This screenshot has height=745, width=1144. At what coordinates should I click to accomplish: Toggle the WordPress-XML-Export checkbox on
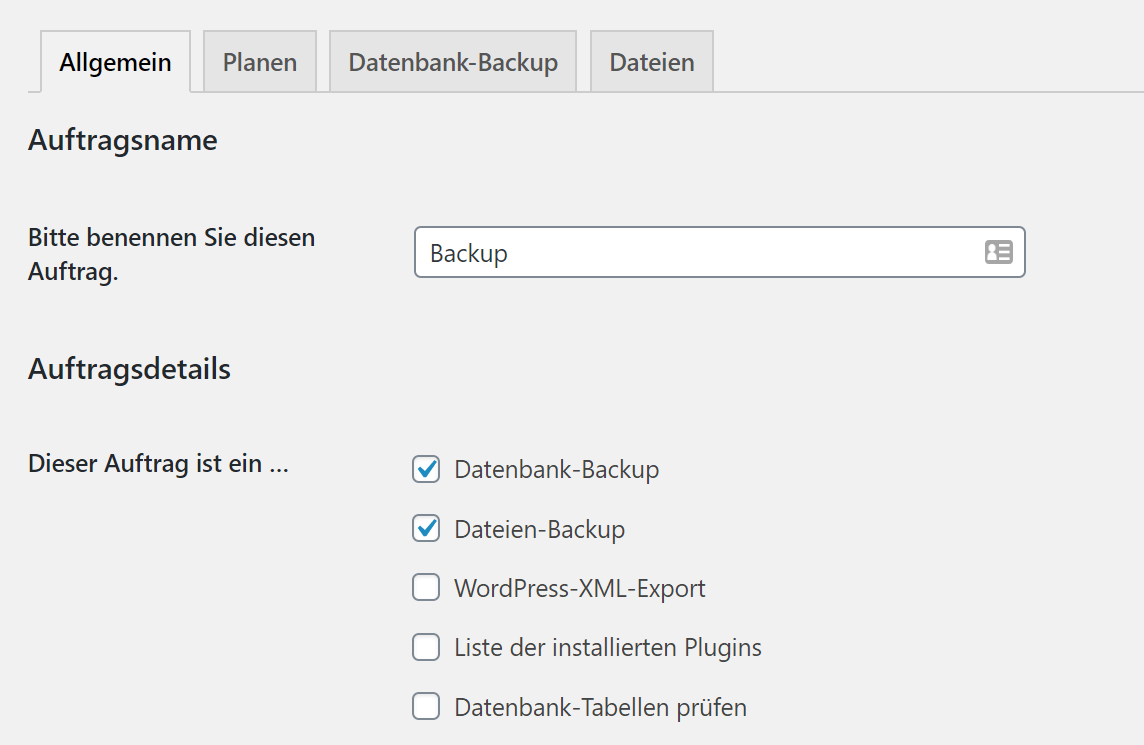click(425, 588)
